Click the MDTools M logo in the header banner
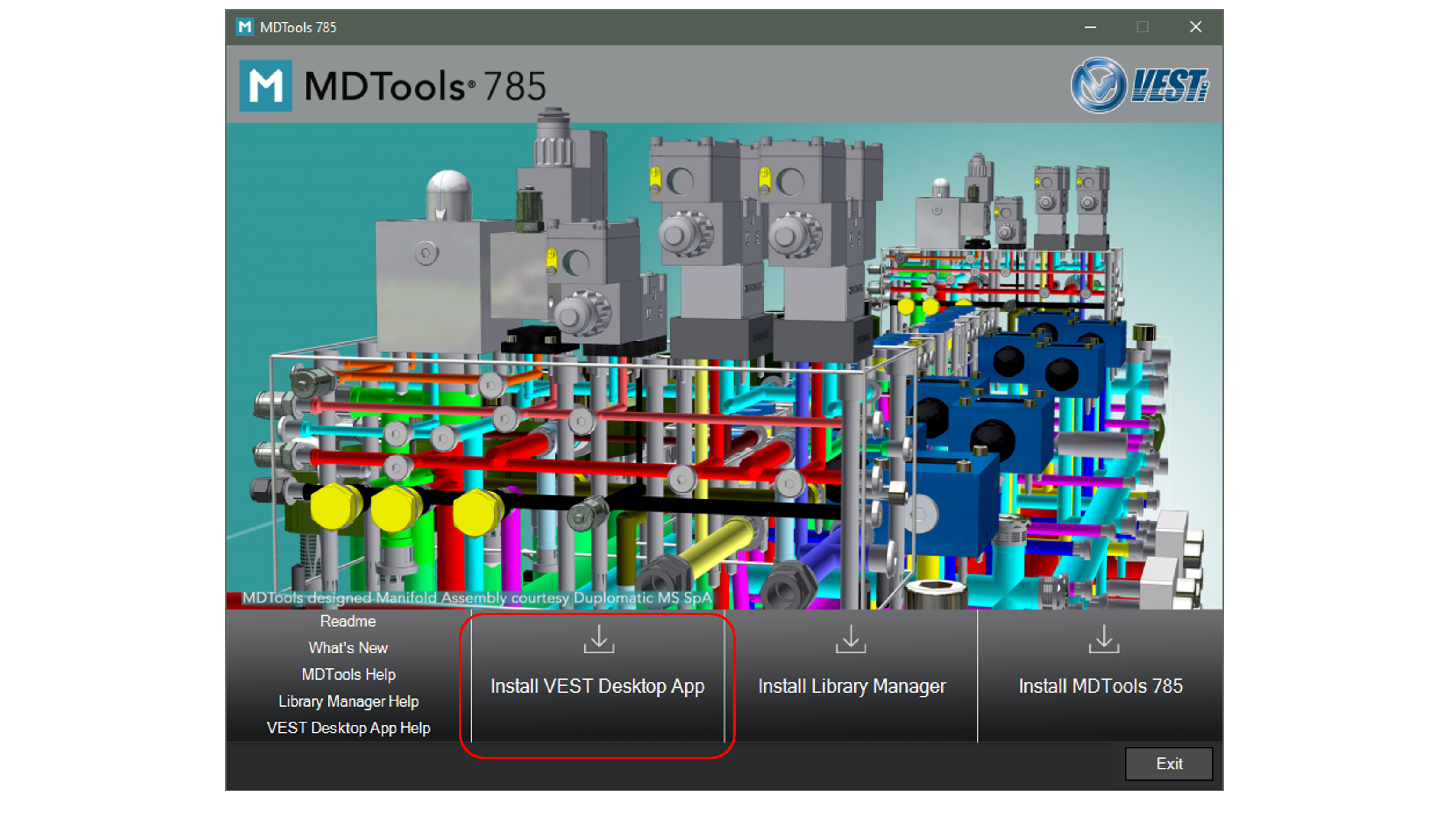The height and width of the screenshot is (840, 1449). coord(266,86)
